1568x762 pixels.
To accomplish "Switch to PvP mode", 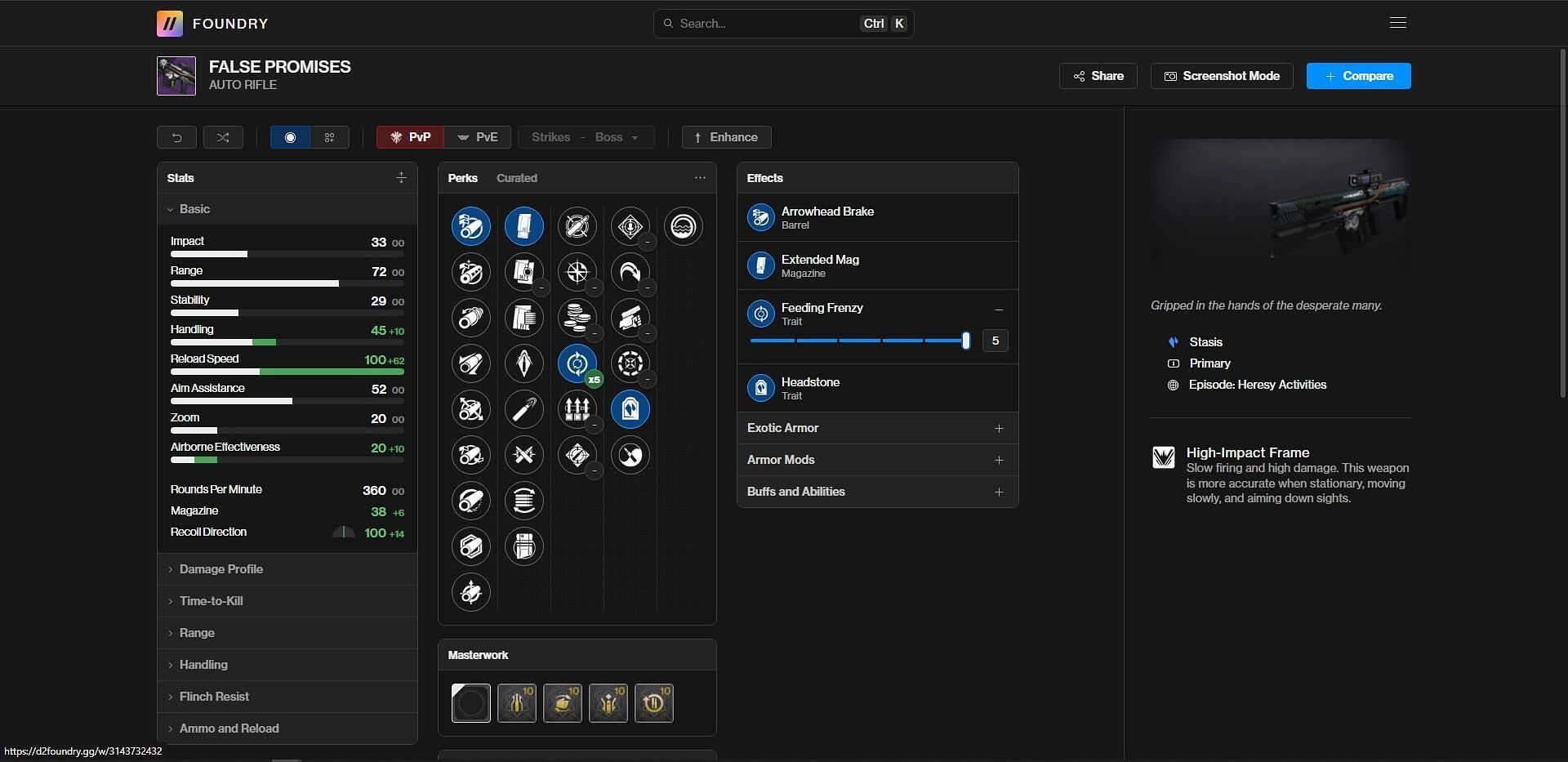I will tap(411, 137).
